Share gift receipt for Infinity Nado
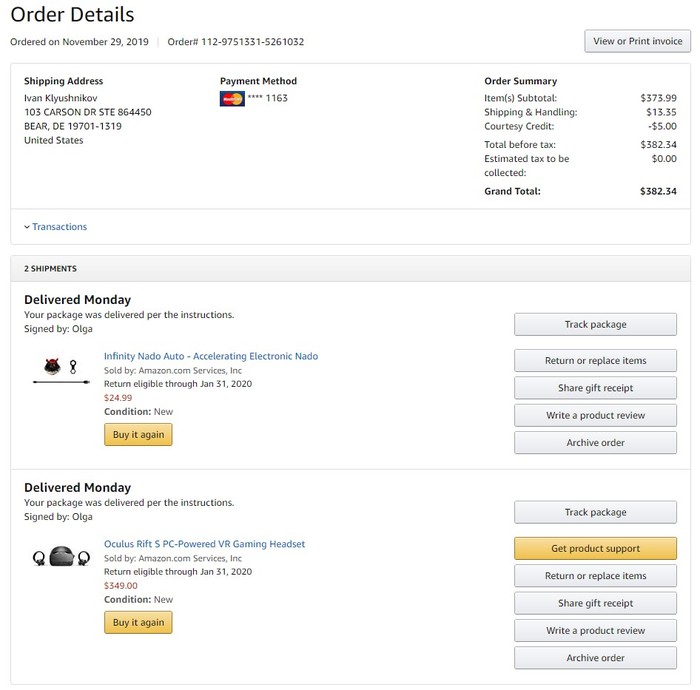This screenshot has height=690, width=700. (x=595, y=388)
